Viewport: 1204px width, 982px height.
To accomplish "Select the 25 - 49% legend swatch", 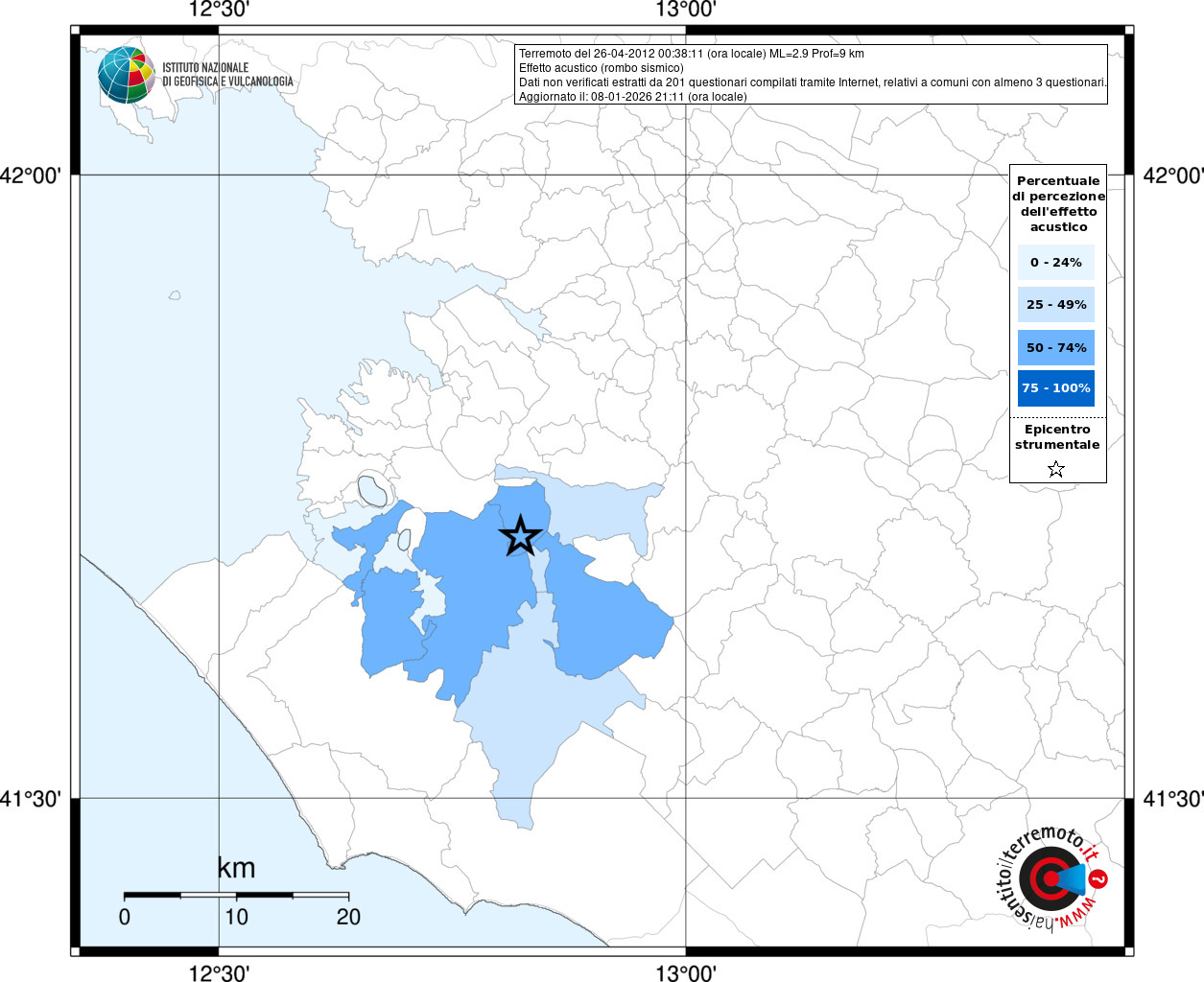I will pos(1056,304).
